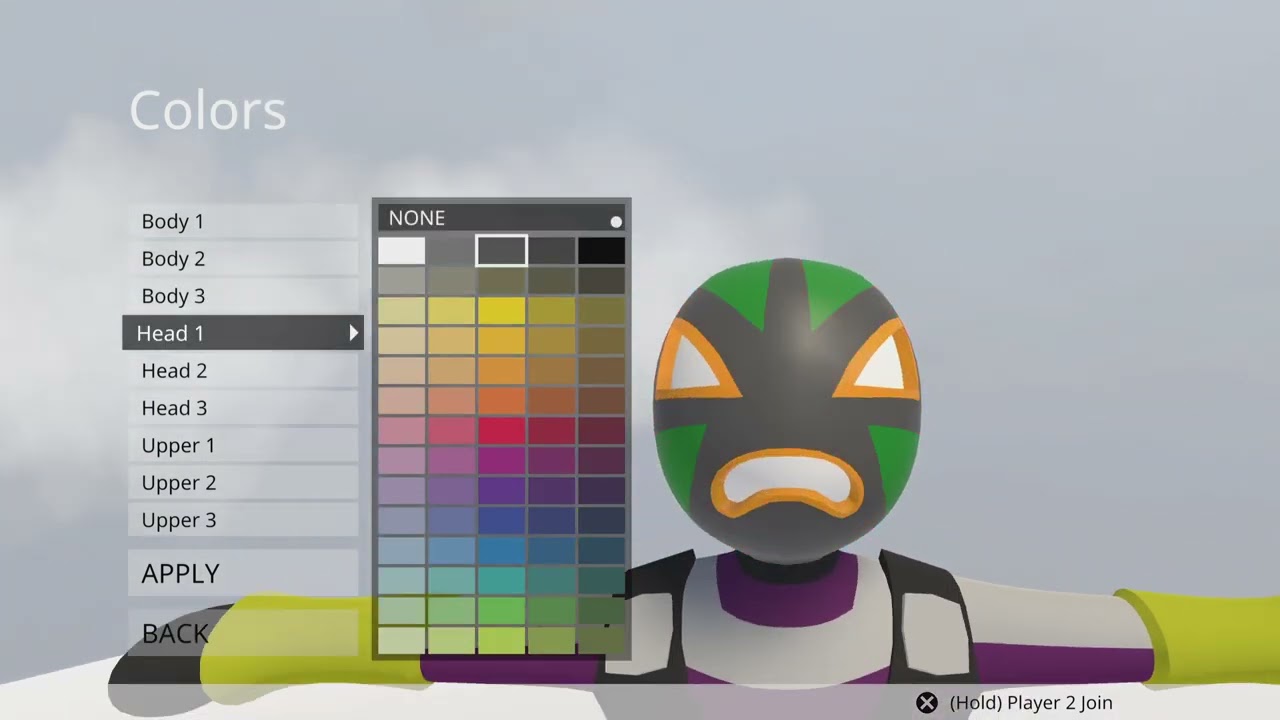Choose the vivid crimson red swatch
The width and height of the screenshot is (1280, 720).
point(501,431)
